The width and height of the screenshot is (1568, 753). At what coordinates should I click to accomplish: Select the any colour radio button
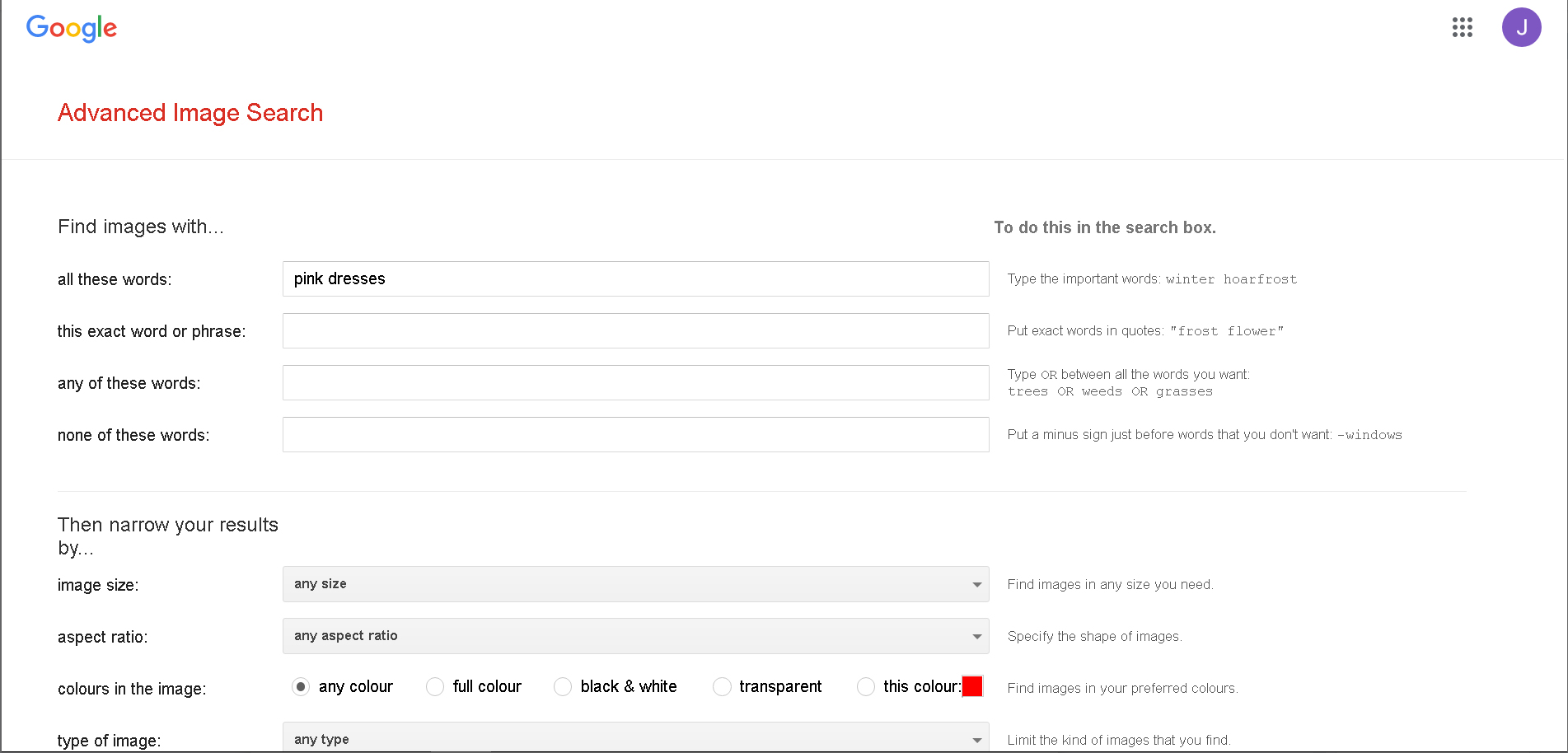(x=301, y=686)
